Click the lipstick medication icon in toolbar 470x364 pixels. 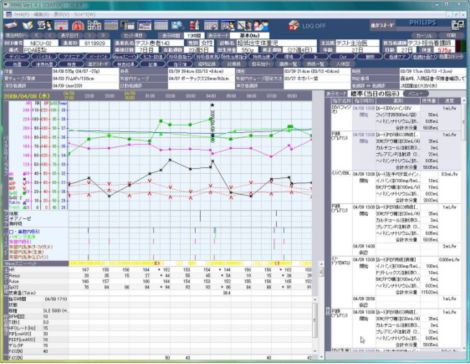tap(194, 25)
